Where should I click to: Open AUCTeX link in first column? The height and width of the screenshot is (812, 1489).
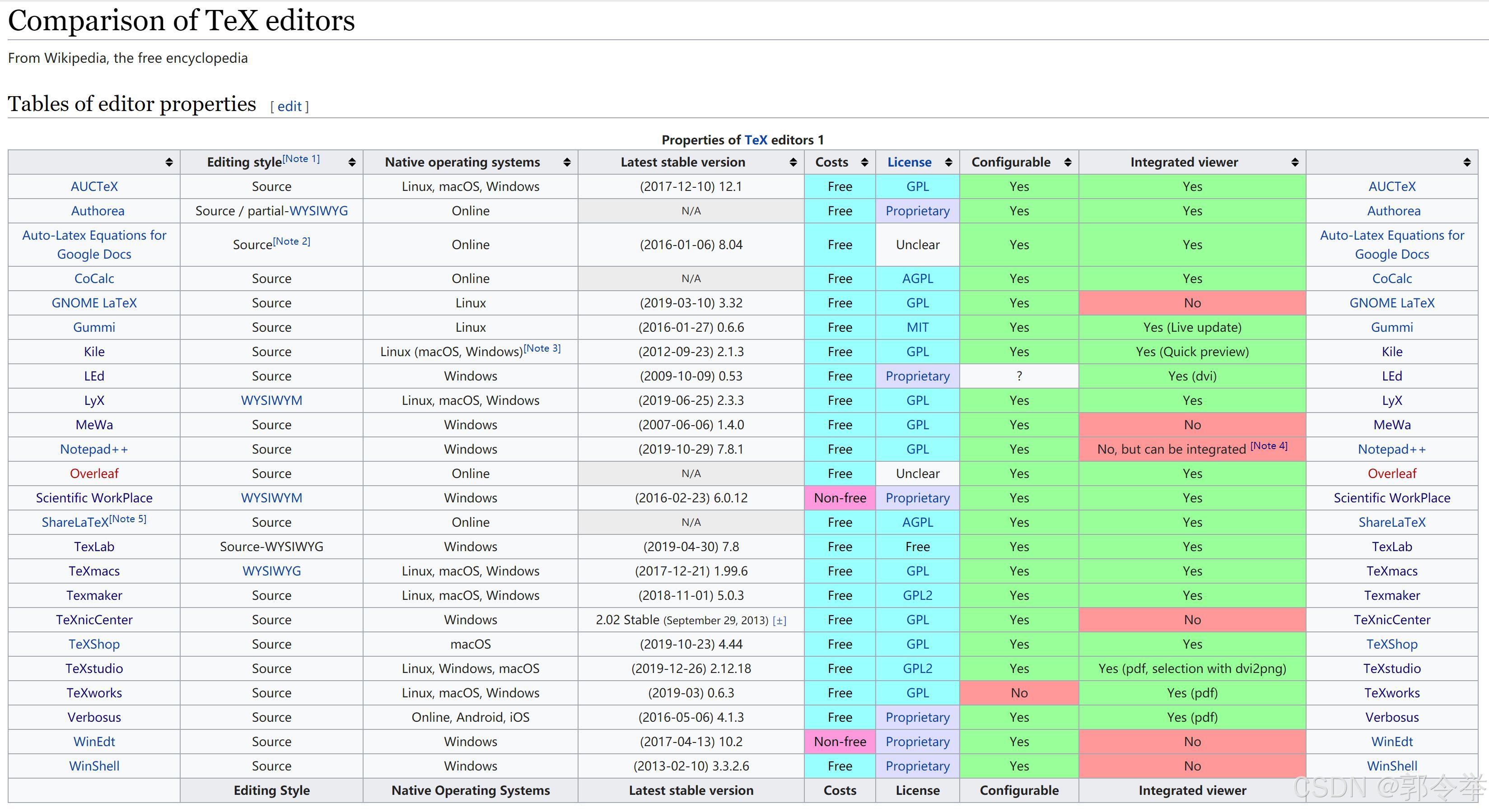pyautogui.click(x=94, y=186)
